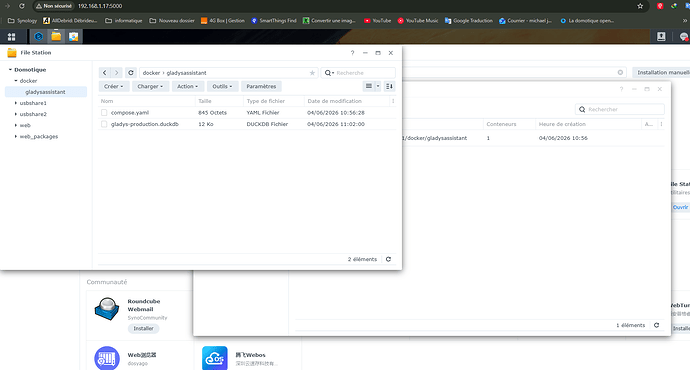Bookmark this page with the browser star
This screenshot has width=690, height=370.
pos(640,6)
